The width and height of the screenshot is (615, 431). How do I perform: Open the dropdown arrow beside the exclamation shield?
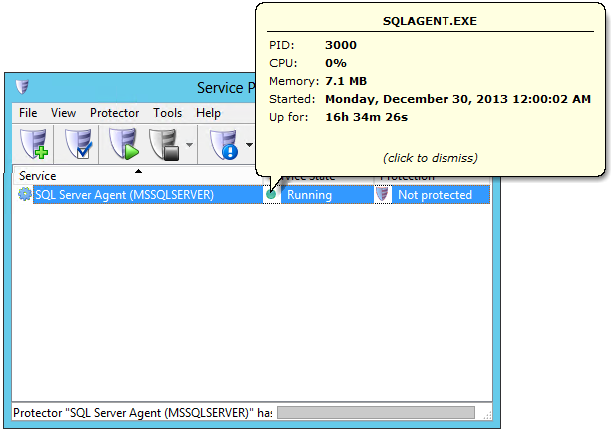pyautogui.click(x=249, y=145)
